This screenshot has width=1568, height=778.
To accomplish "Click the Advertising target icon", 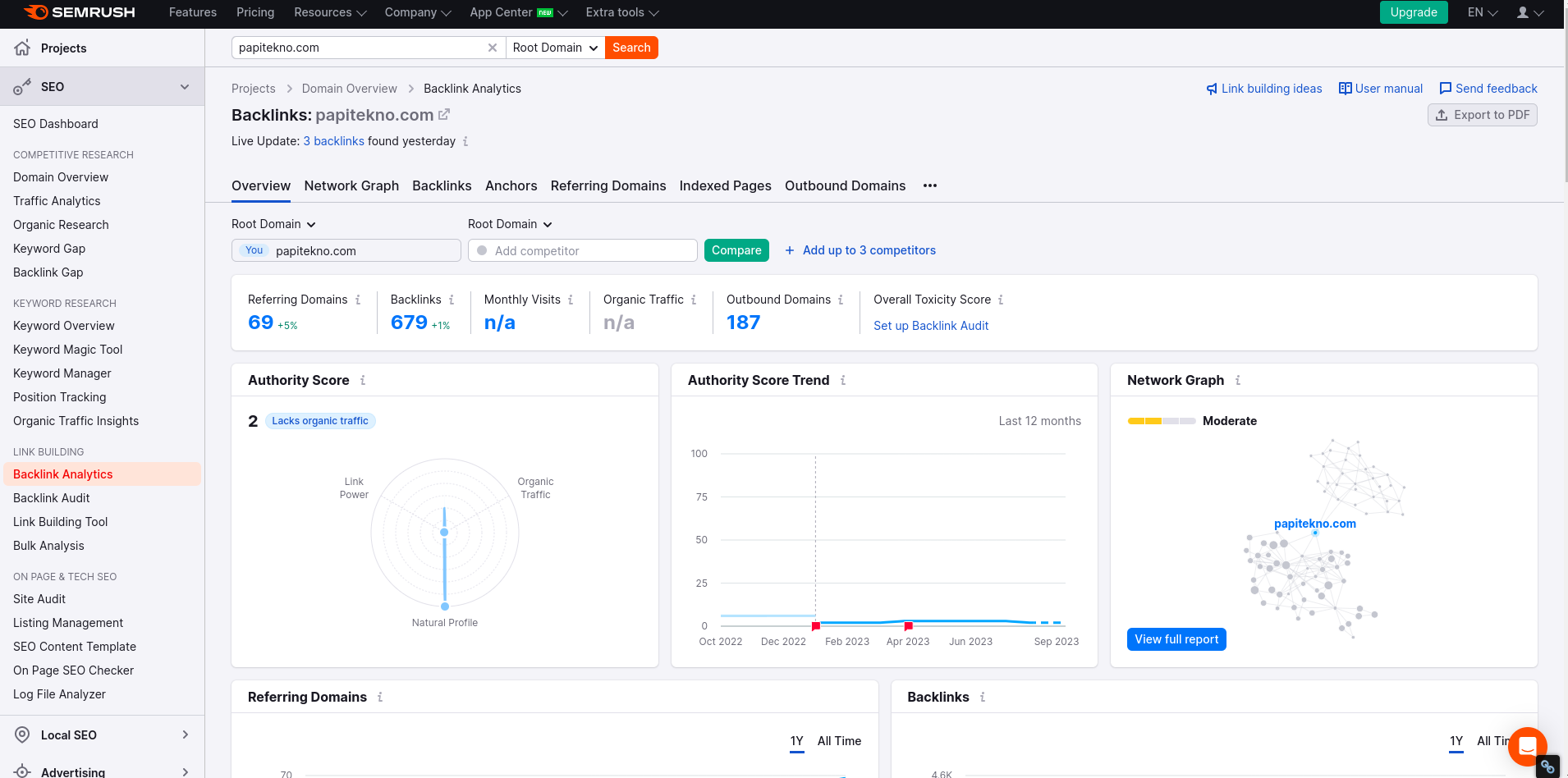I will point(22,771).
